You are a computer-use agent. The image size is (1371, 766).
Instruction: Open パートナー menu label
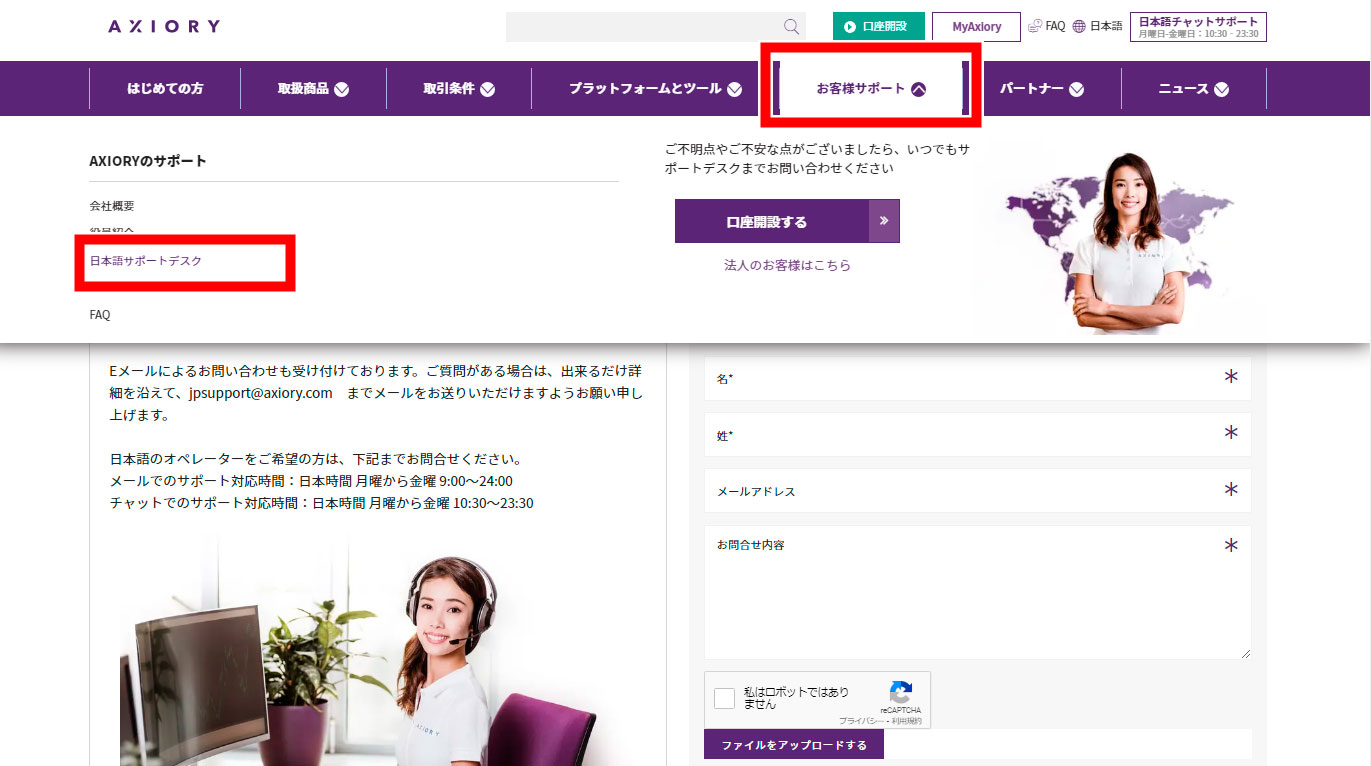click(x=1031, y=88)
